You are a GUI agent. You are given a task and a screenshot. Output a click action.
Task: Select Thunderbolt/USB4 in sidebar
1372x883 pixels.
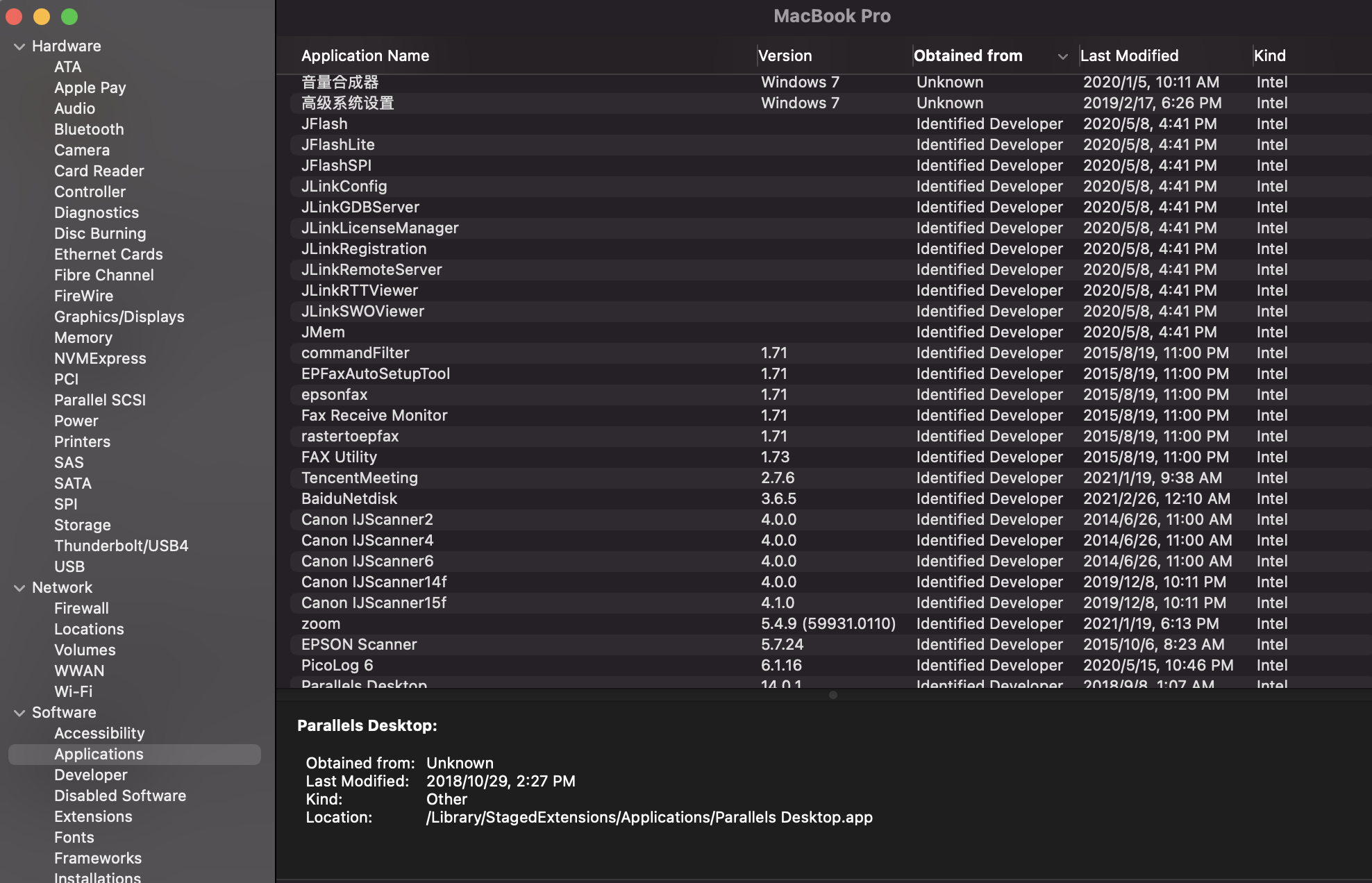pos(121,546)
